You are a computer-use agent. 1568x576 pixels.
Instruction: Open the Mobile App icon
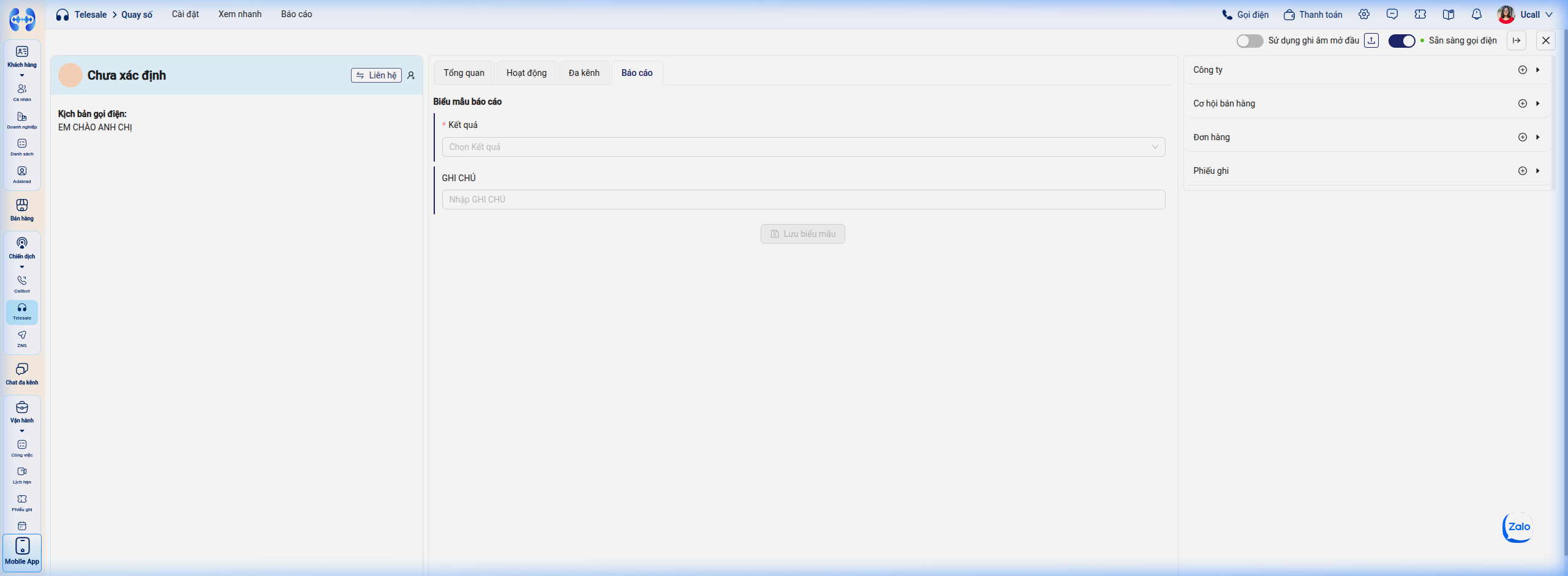(x=22, y=552)
